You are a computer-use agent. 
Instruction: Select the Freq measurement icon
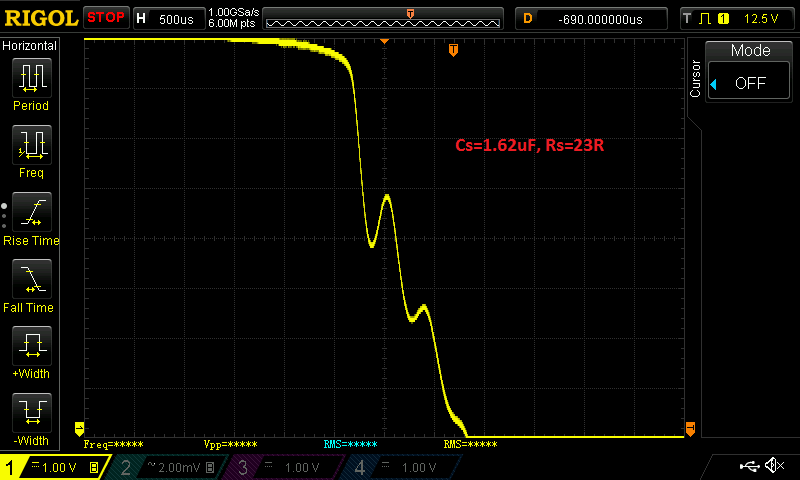click(x=32, y=145)
